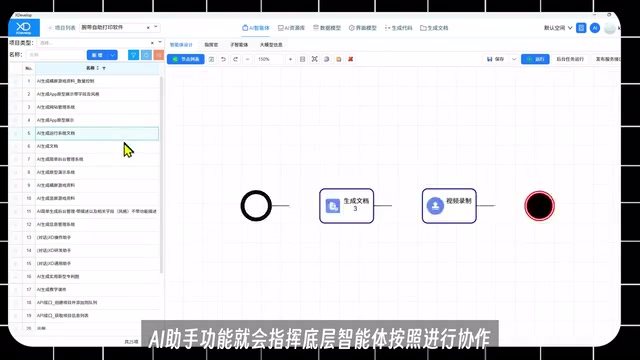Click the blue 运行 run button
Image resolution: width=640 pixels, height=360 pixels.
click(x=535, y=59)
